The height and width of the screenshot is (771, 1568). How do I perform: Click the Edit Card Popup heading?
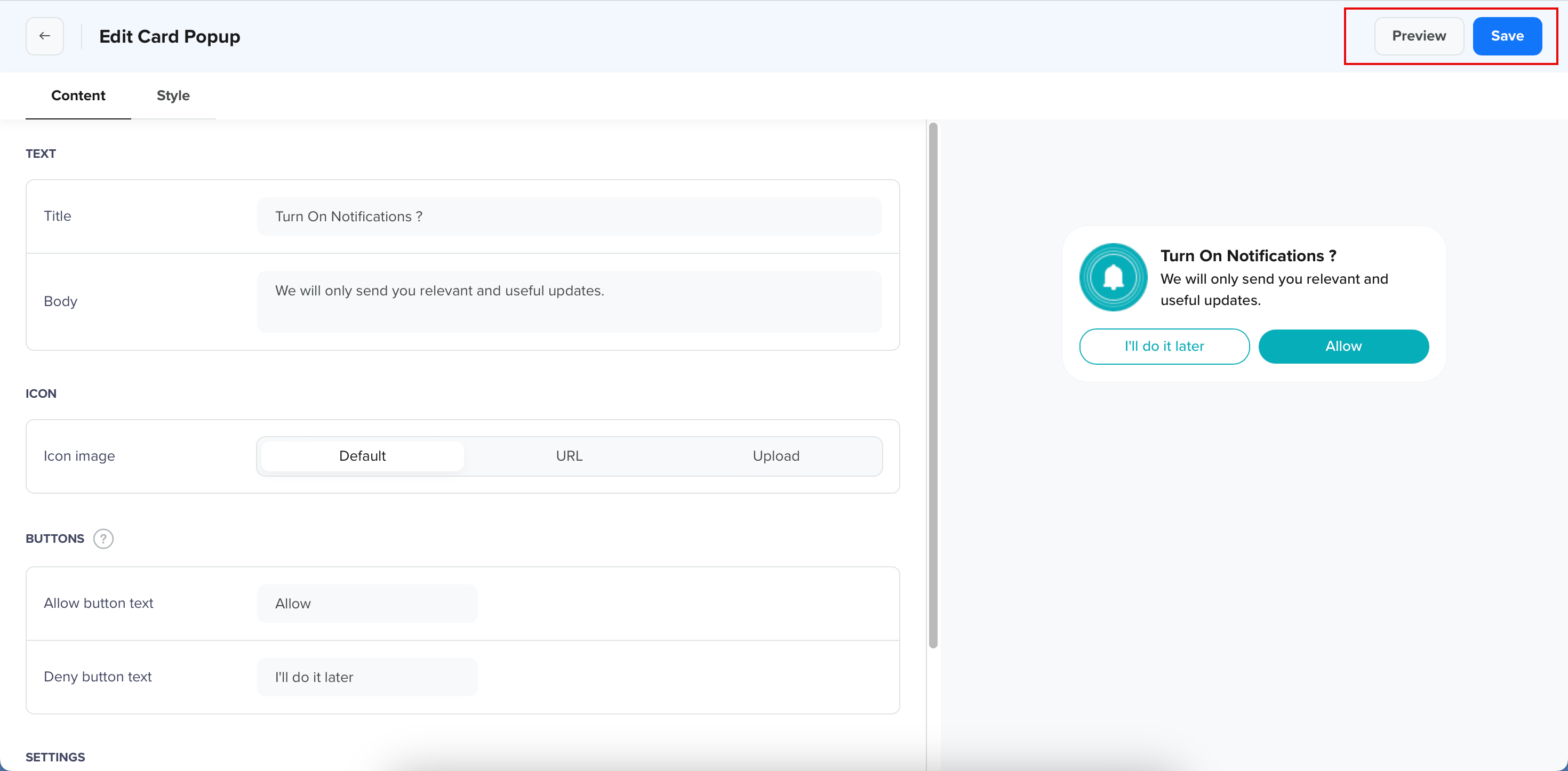tap(169, 36)
